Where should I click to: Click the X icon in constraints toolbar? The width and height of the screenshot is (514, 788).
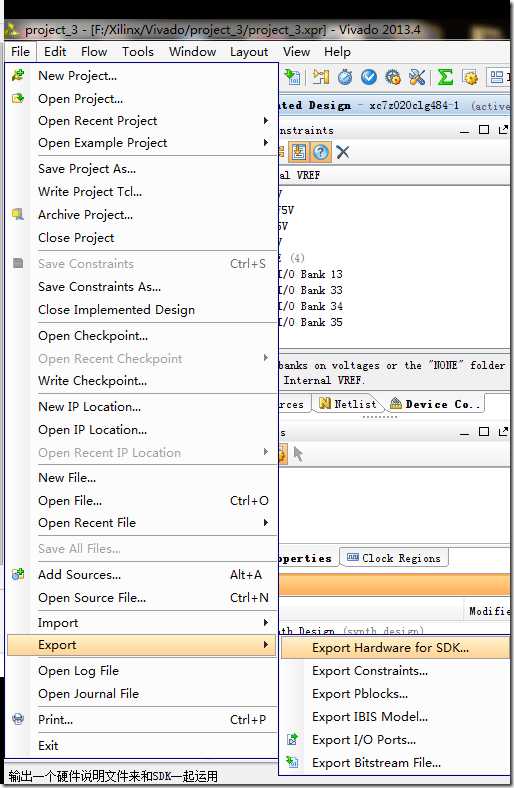pyautogui.click(x=343, y=152)
